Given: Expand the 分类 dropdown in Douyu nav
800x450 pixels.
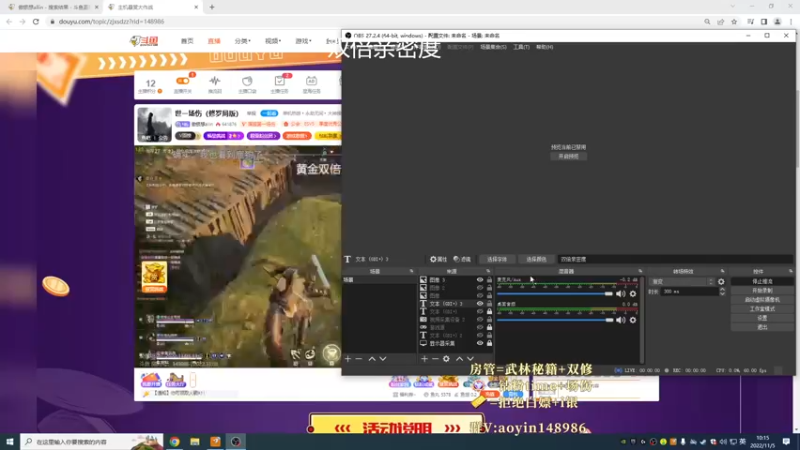Looking at the screenshot, I should pyautogui.click(x=242, y=41).
